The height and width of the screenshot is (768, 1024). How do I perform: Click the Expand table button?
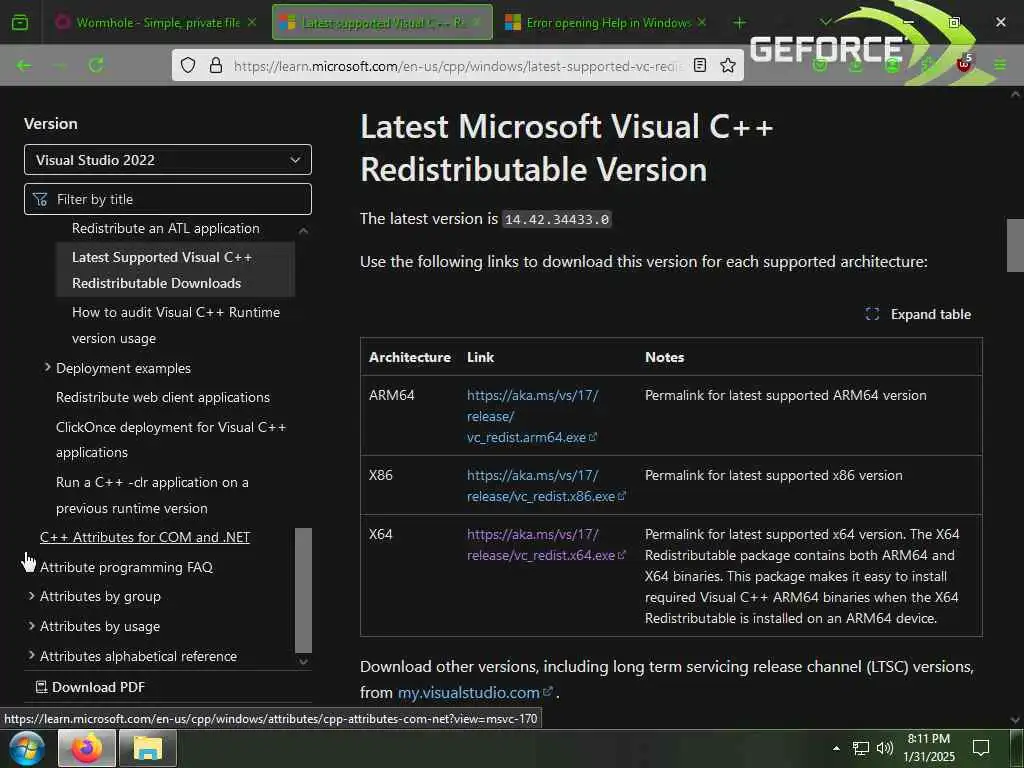918,314
